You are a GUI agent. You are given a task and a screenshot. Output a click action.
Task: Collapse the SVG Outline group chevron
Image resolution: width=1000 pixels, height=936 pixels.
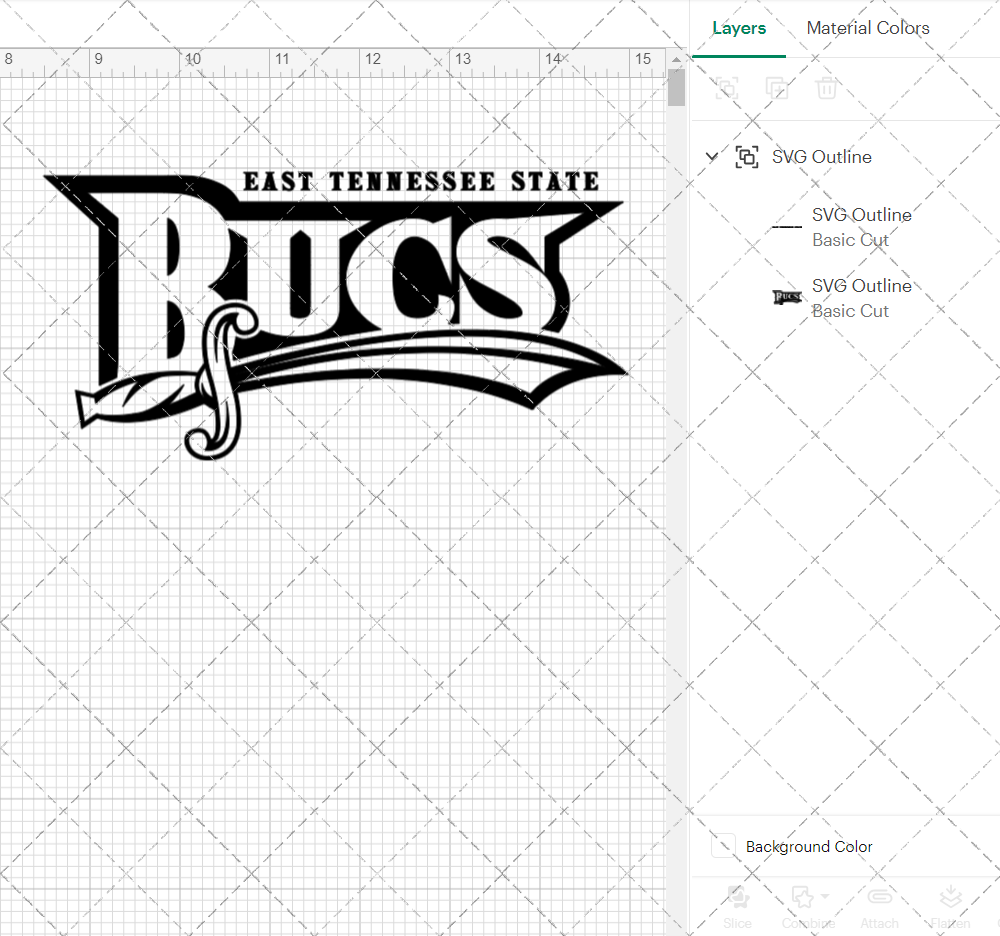712,156
